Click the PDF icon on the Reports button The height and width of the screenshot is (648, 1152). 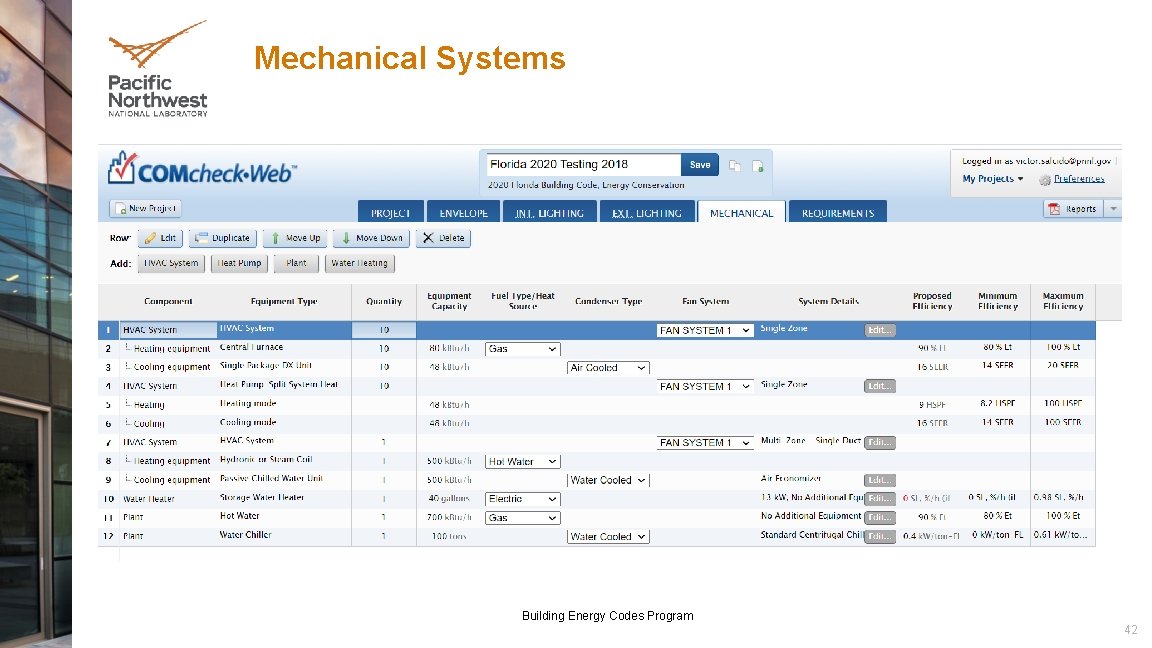coord(1053,208)
